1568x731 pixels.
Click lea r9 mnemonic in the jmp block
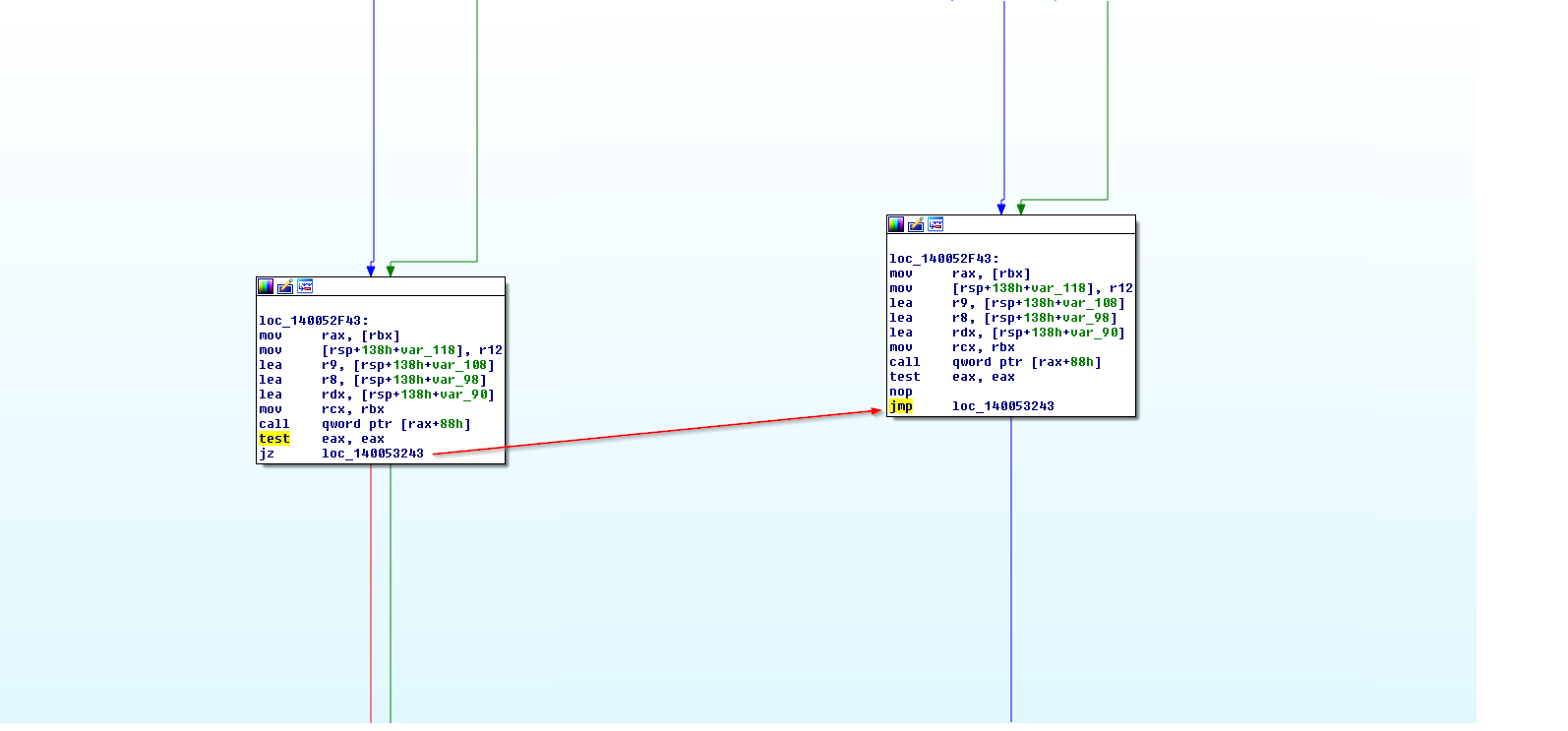pyautogui.click(x=901, y=303)
